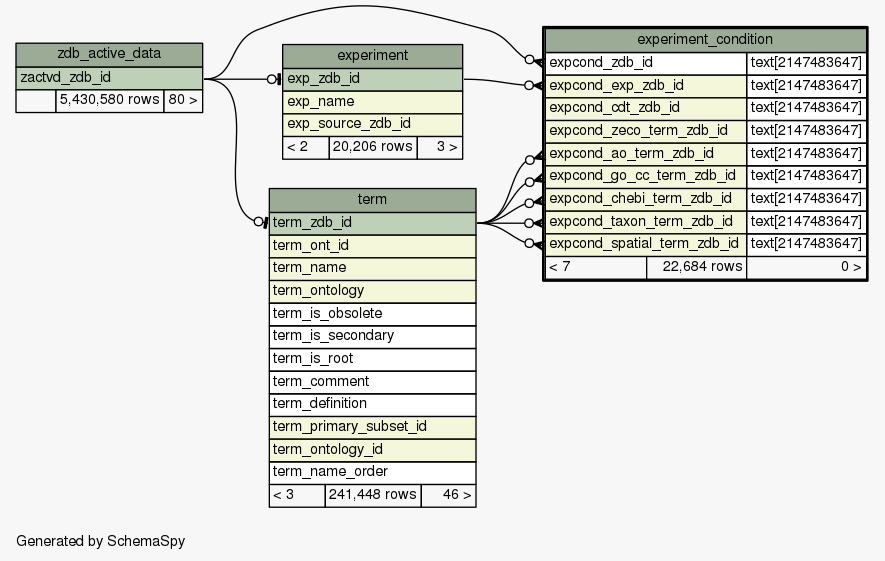Click the '46 >' children count in term

click(448, 494)
